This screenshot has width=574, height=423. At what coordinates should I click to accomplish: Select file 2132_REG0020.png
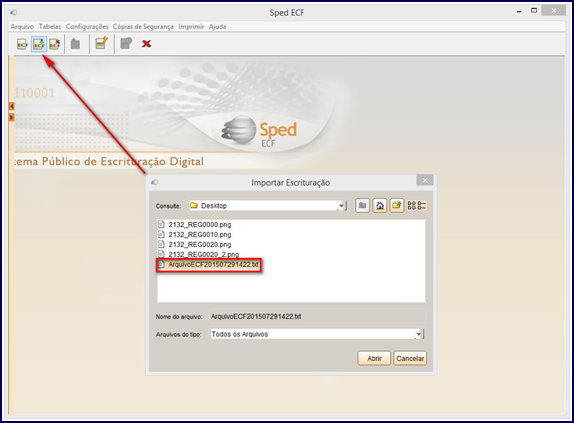pyautogui.click(x=200, y=244)
